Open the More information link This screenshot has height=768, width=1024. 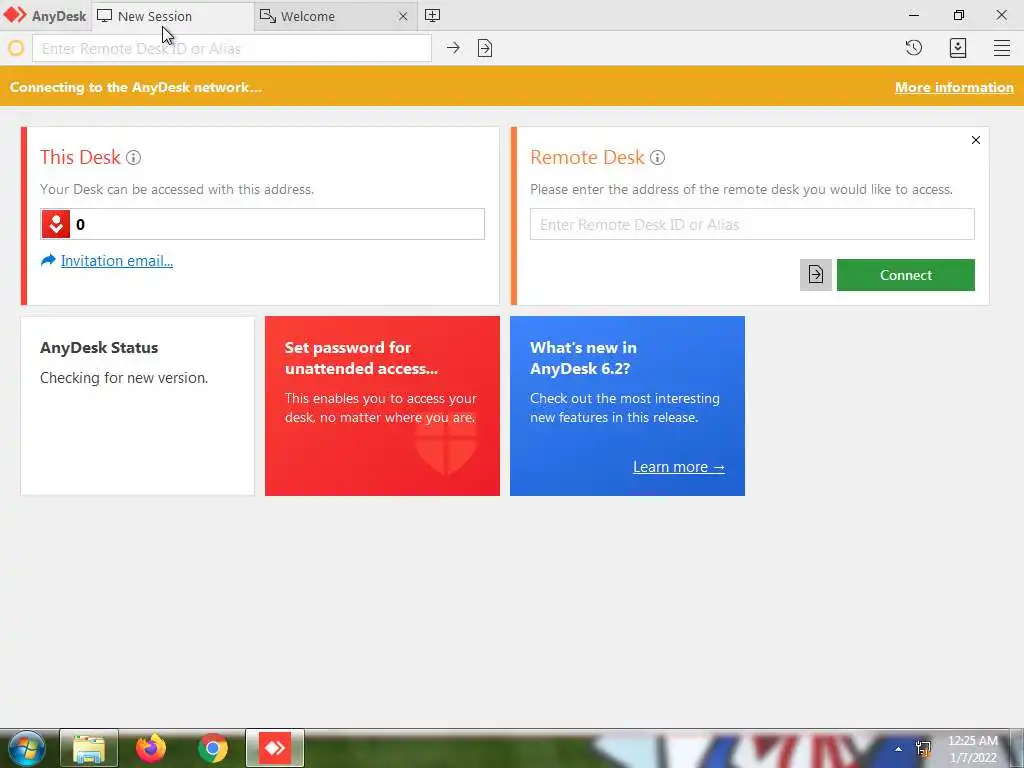pyautogui.click(x=954, y=87)
